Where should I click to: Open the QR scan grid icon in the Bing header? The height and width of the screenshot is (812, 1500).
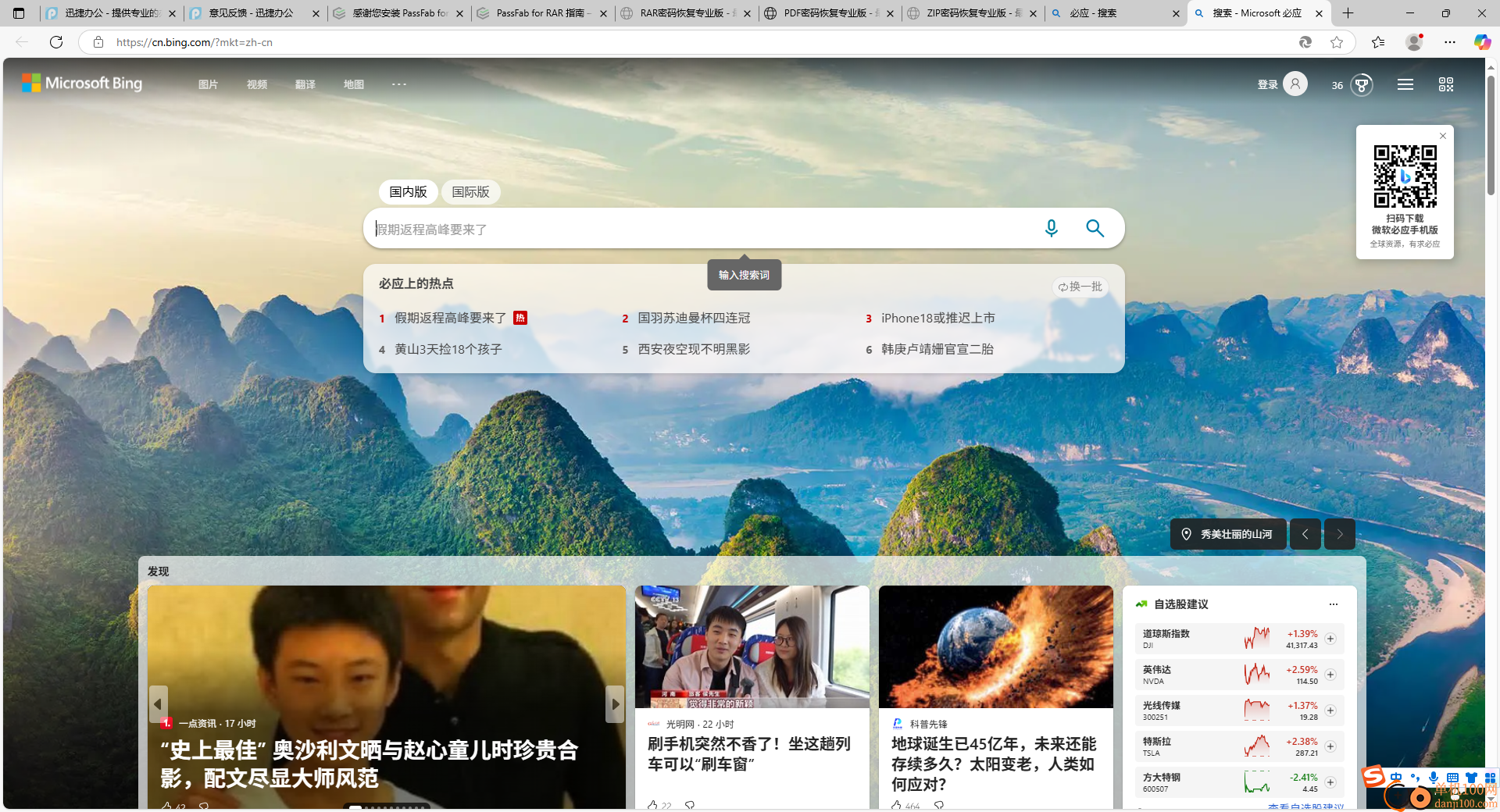(1446, 84)
